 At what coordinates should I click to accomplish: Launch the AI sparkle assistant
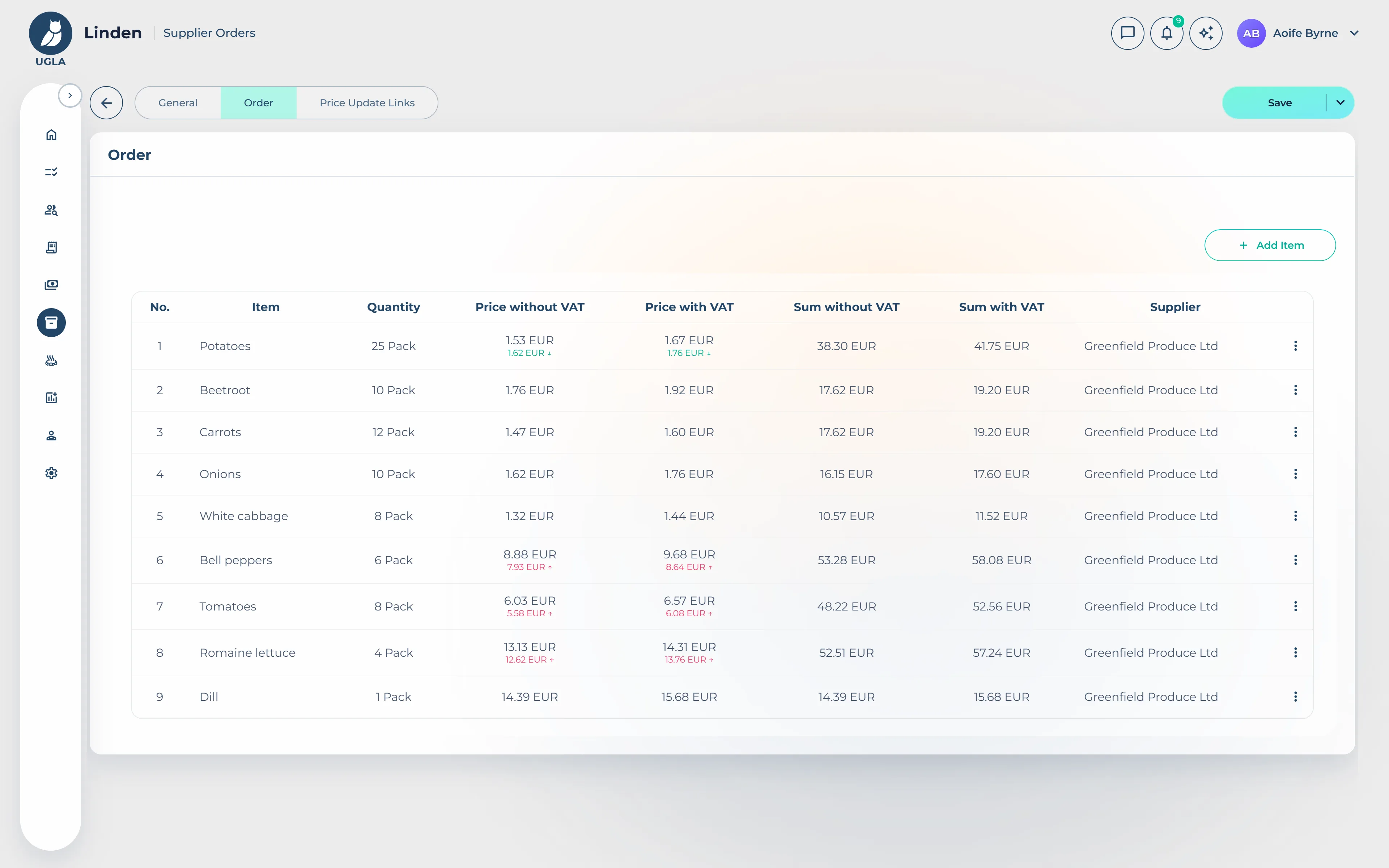tap(1205, 33)
